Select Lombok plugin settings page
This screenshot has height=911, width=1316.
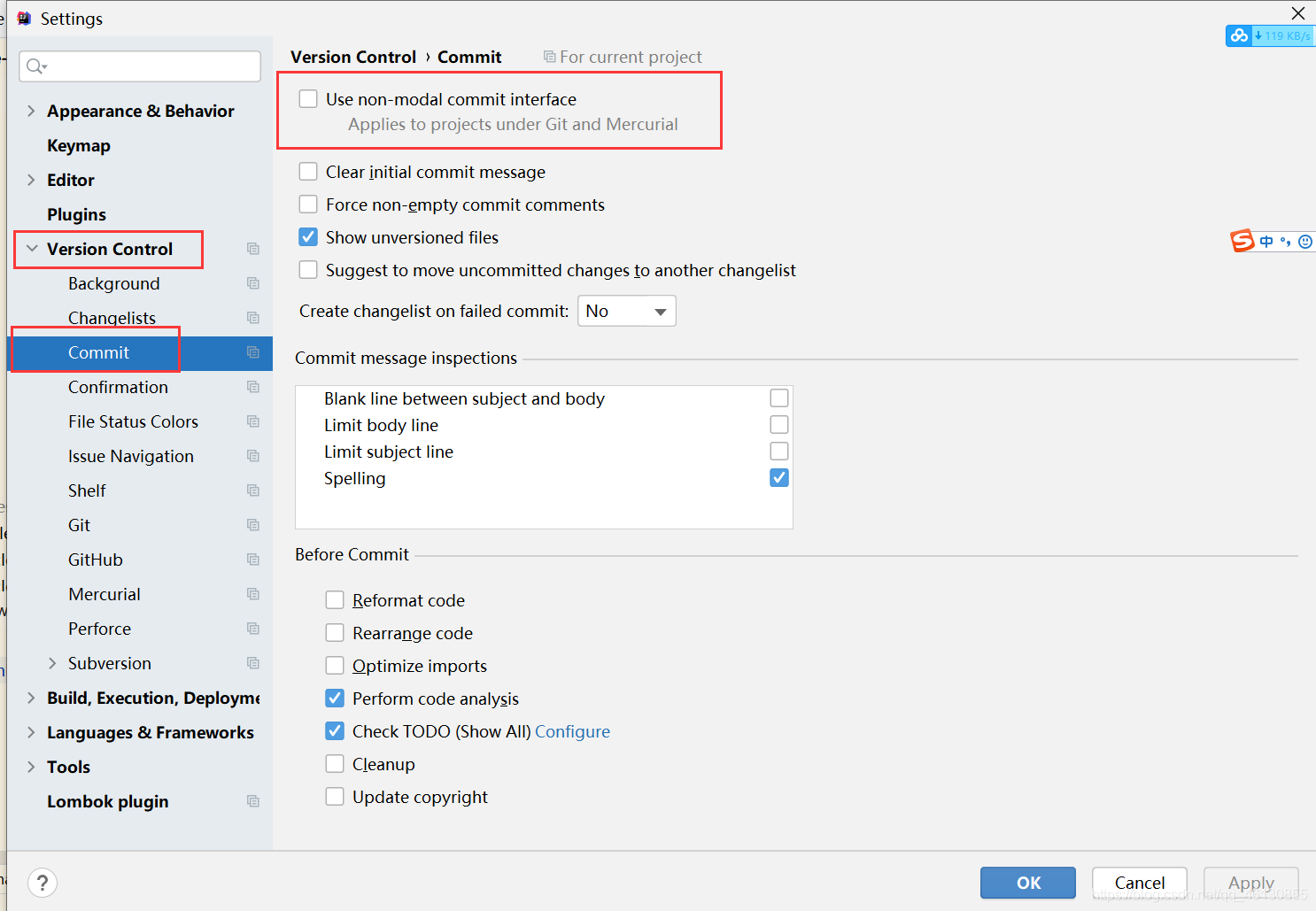[107, 801]
